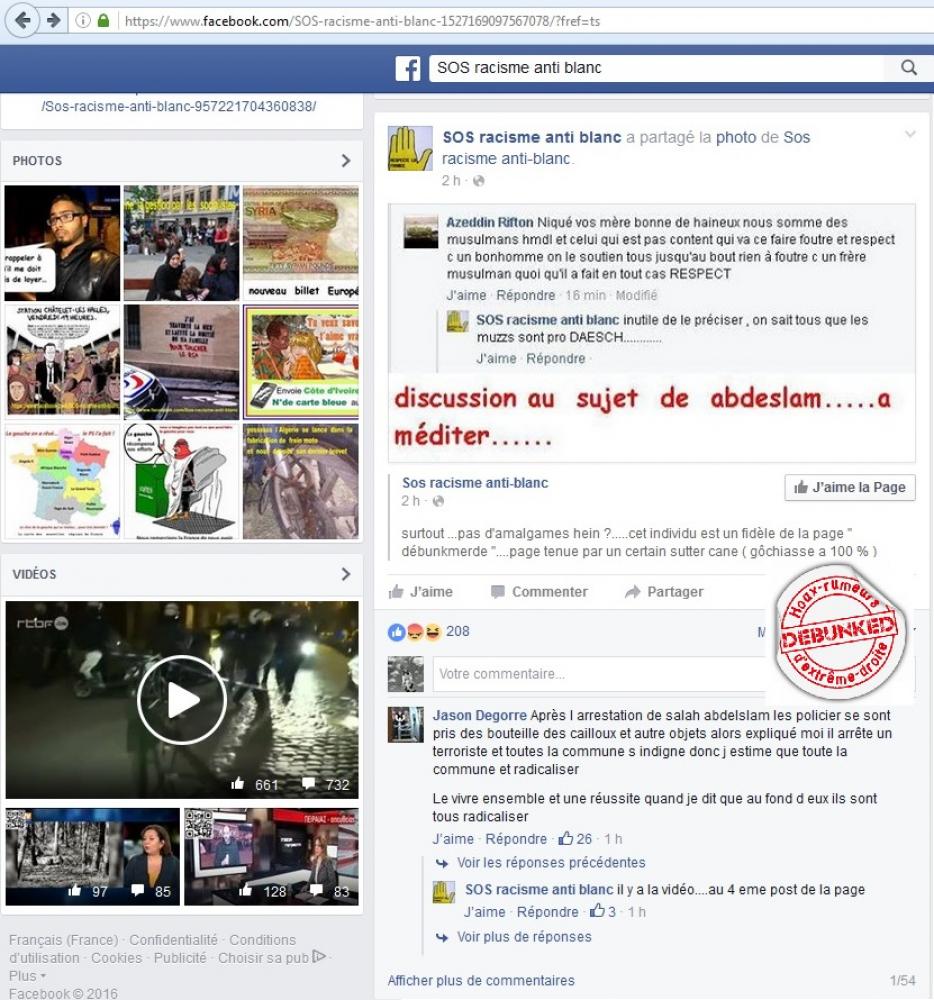
Task: Click the Facebook search box
Action: 656,68
